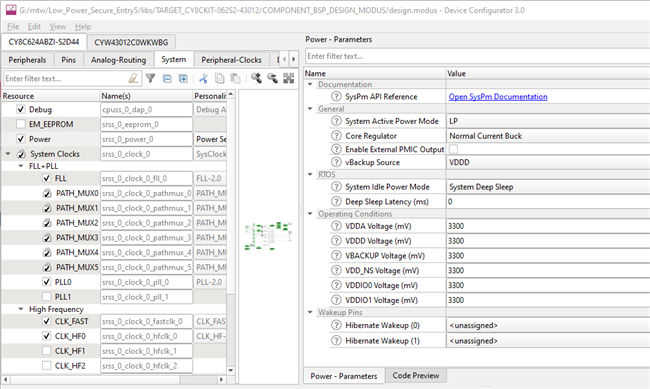Open help for System Idle Power Mode
650x389 pixels.
(x=336, y=187)
